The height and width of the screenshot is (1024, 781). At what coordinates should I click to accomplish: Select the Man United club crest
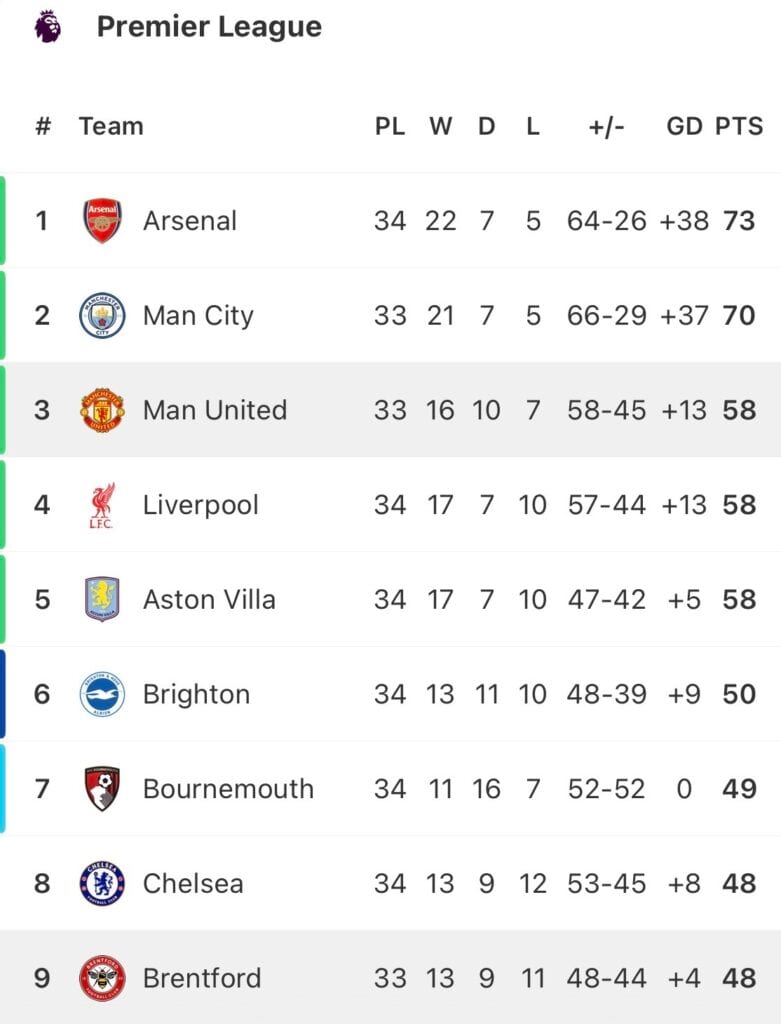point(102,410)
